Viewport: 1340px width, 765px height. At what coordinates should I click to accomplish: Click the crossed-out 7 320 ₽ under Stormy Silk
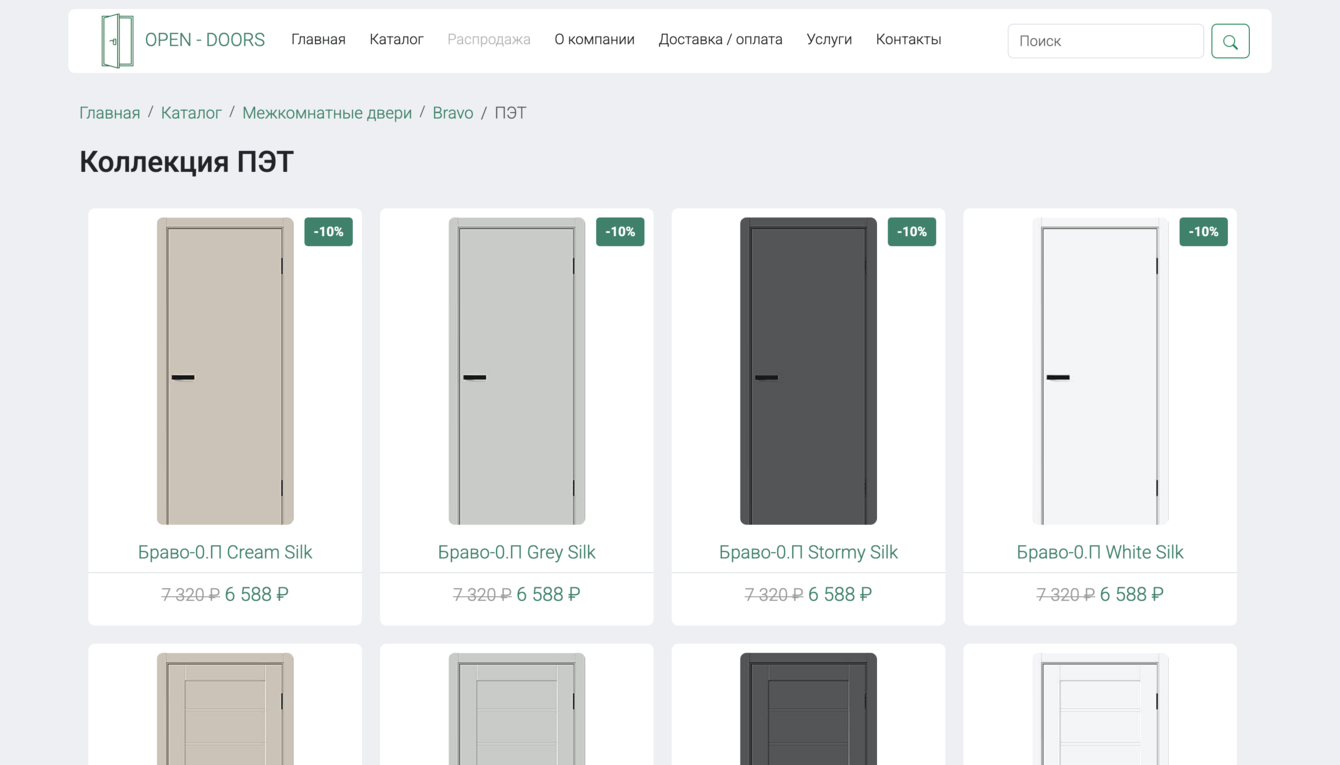pyautogui.click(x=774, y=595)
